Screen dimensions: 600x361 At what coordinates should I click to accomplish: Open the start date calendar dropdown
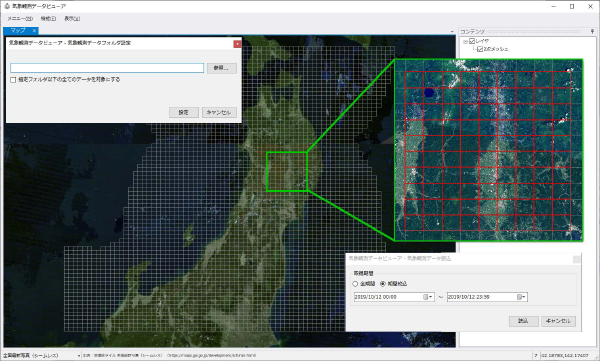click(x=428, y=297)
